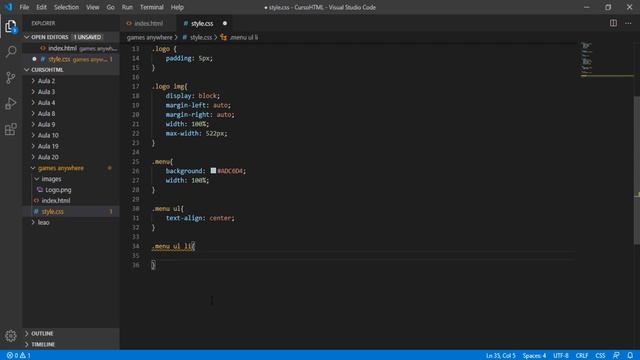640x360 pixels.
Task: Open the Run and Debug view
Action: point(11,103)
